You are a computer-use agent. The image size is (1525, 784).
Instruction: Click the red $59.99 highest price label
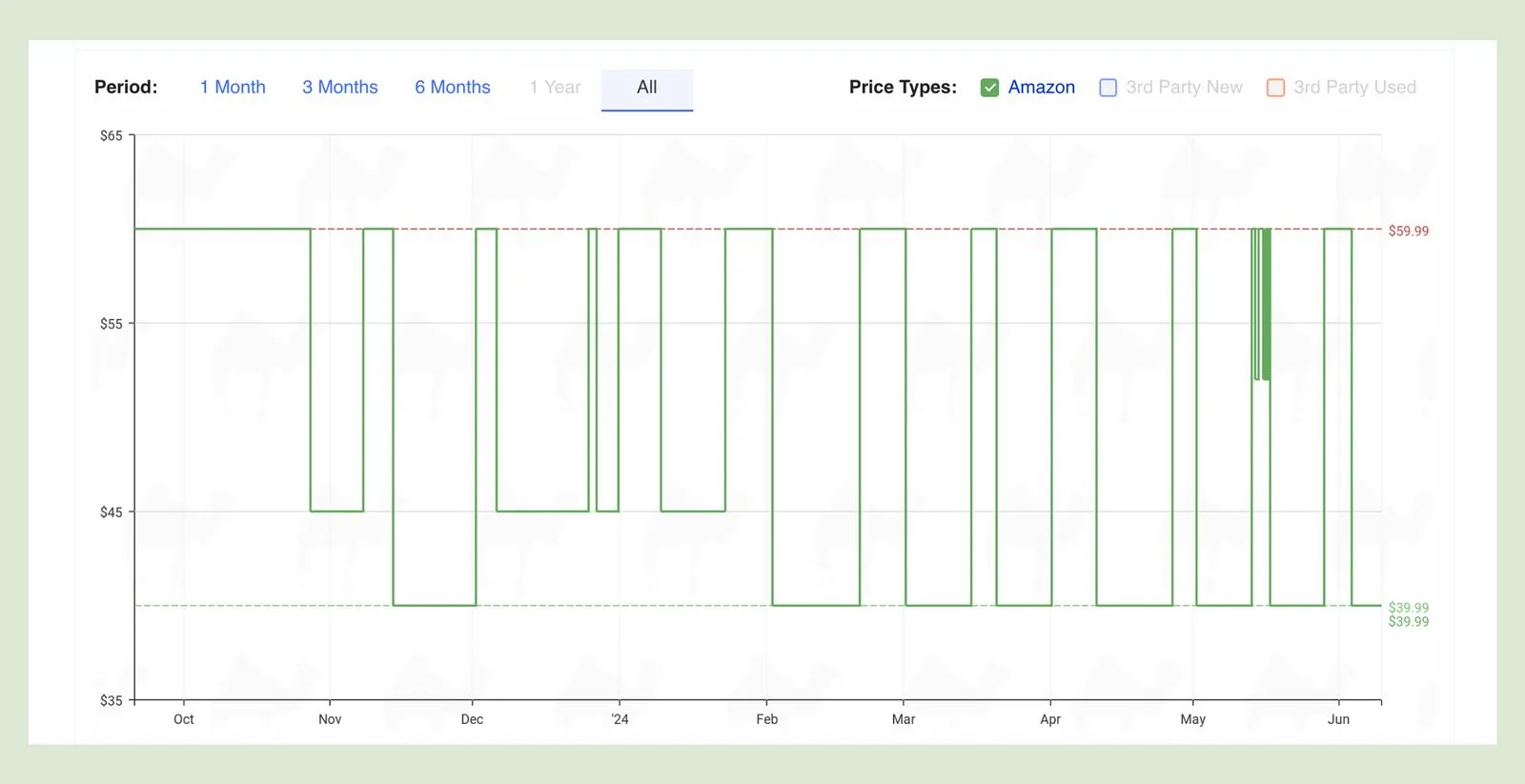coord(1408,231)
